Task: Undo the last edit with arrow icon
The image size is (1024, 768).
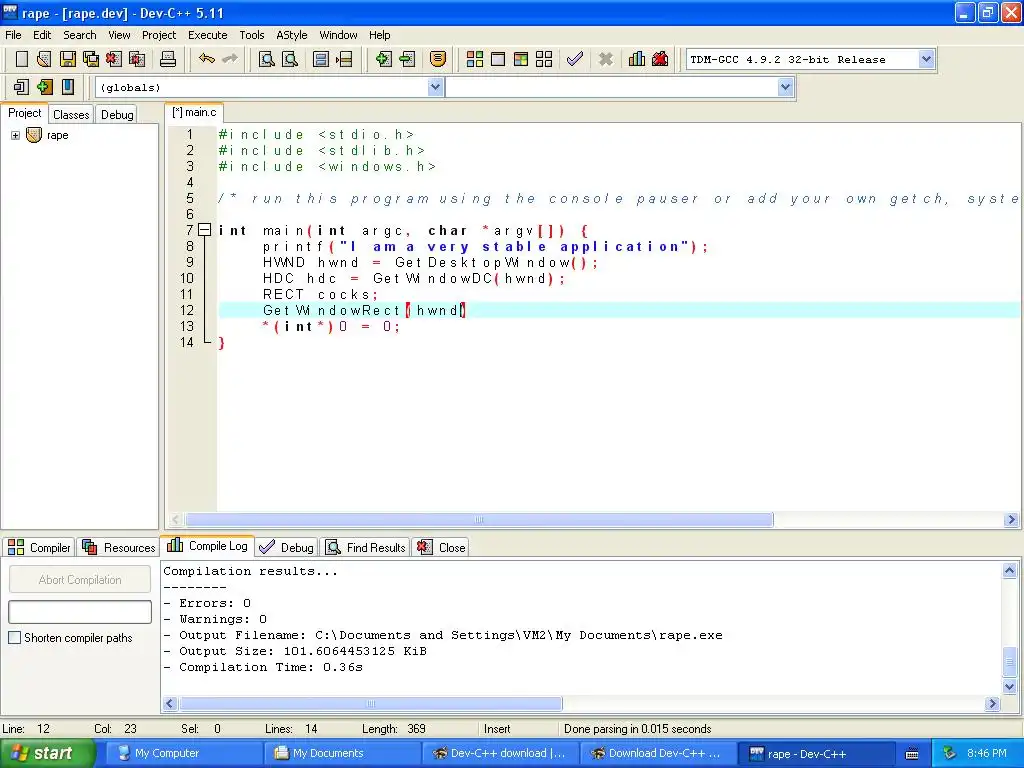Action: pos(207,59)
